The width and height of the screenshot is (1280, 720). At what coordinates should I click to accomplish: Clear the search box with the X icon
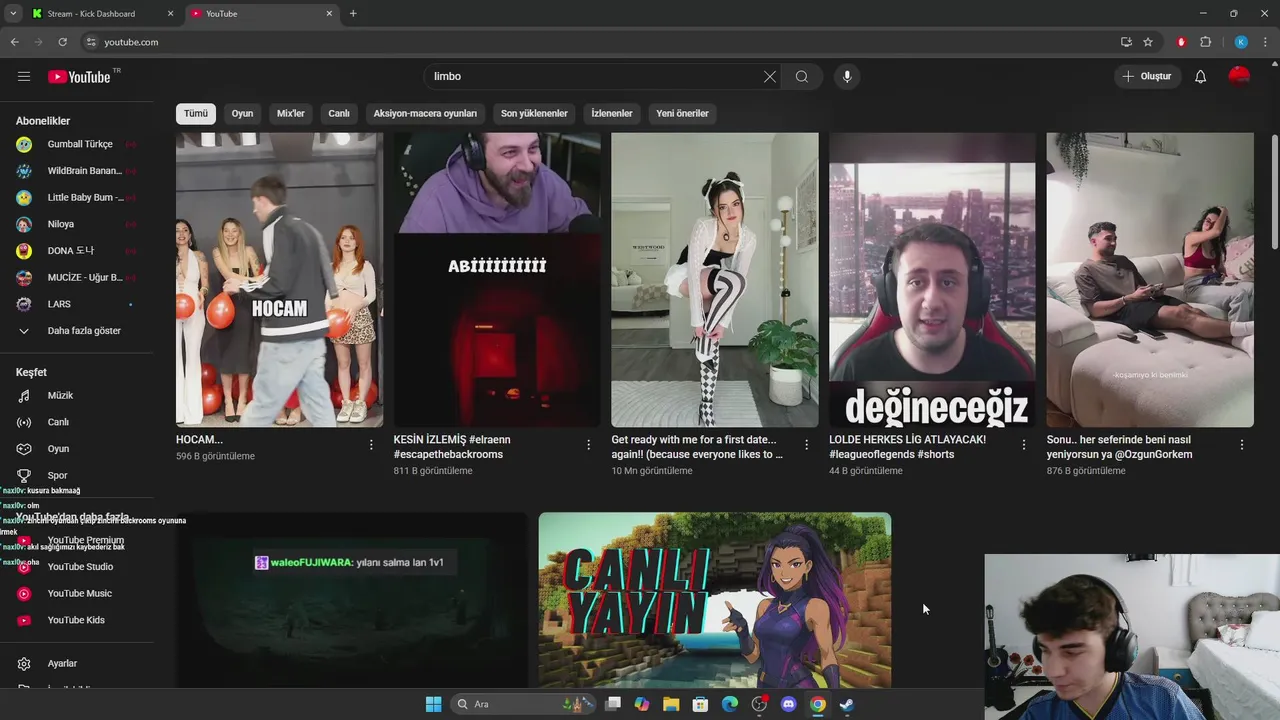(769, 77)
